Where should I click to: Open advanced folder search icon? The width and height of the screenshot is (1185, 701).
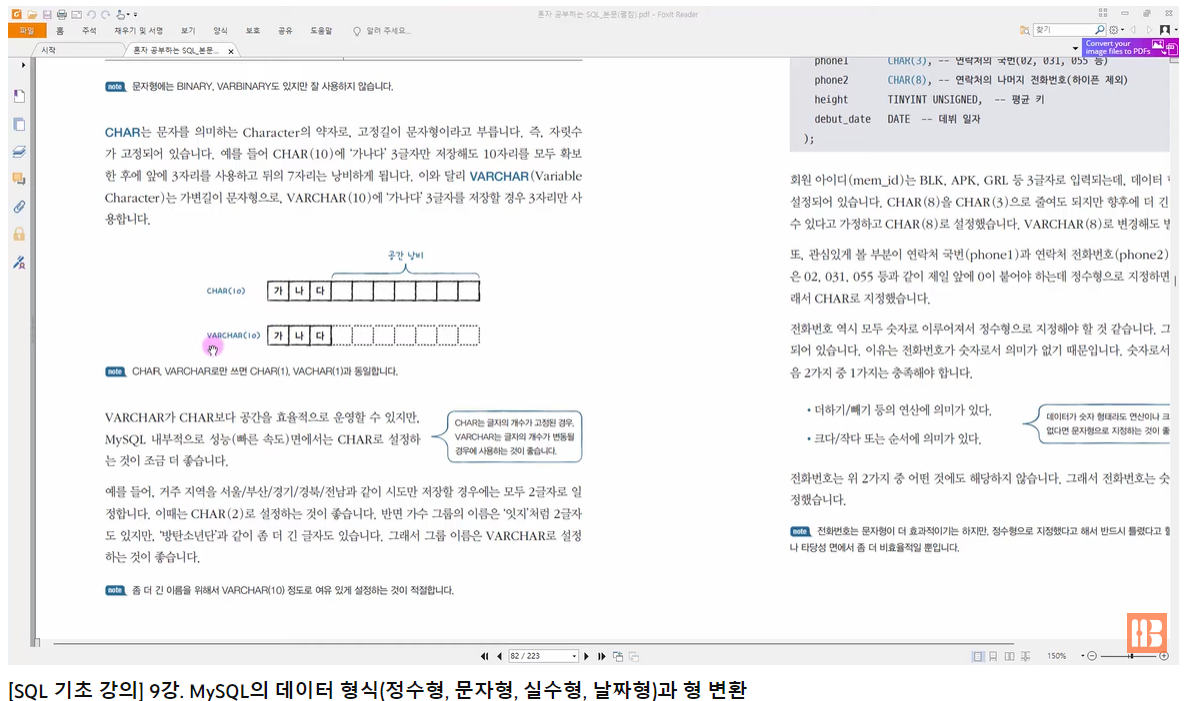point(1025,30)
